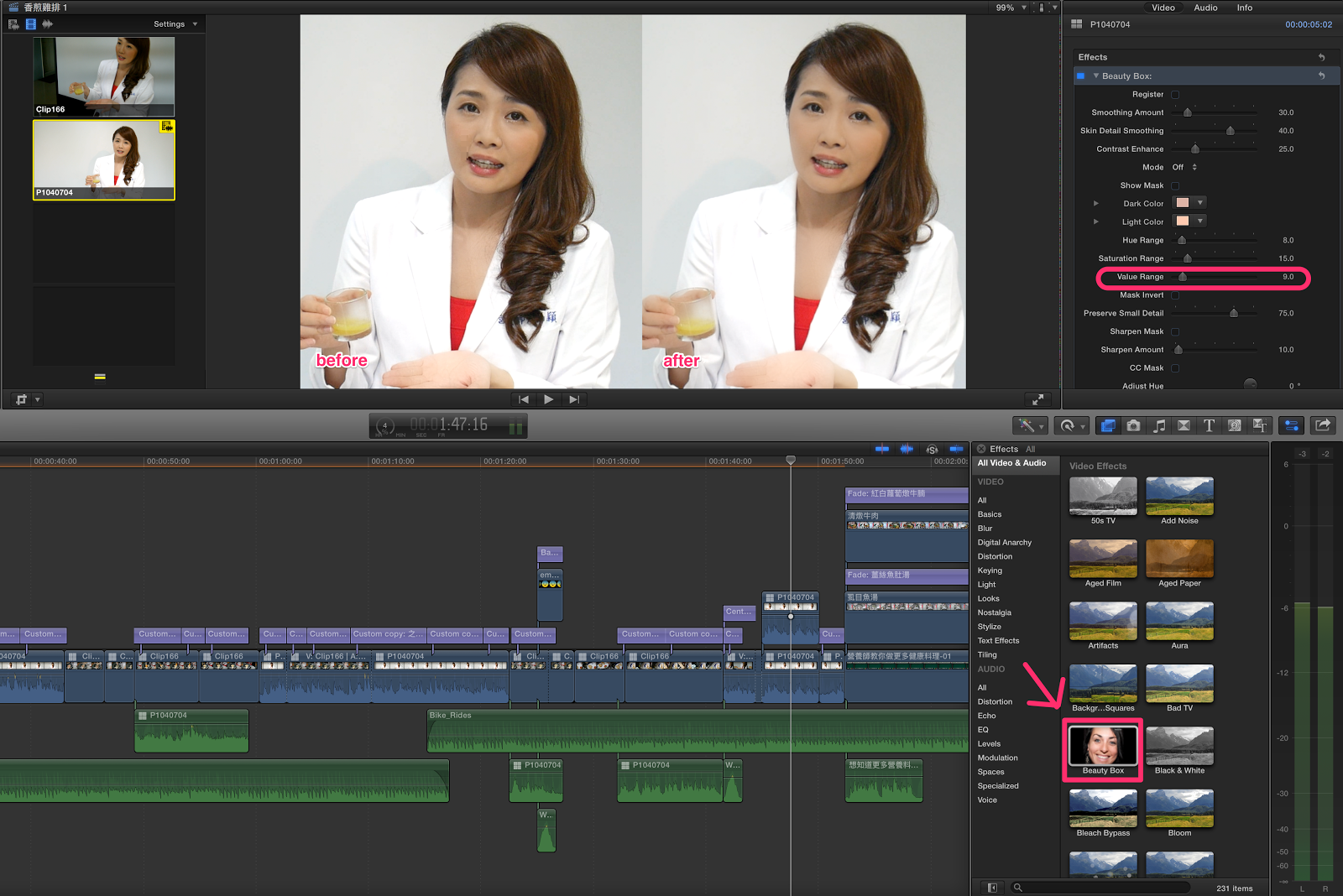Screen dimensions: 1343x896
Task: Click the Skin Detail Smoothing slider handle
Action: coord(1231,131)
